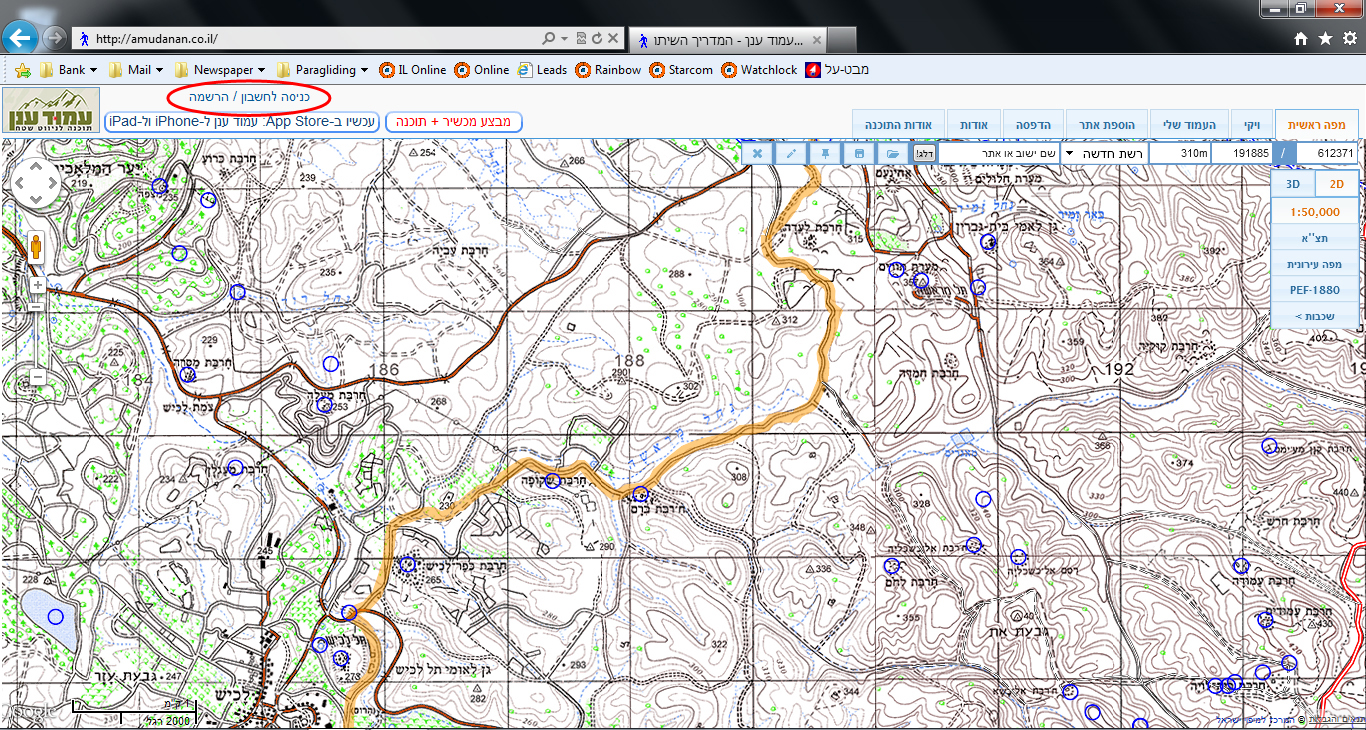Open the Watchlock bookmark
Viewport: 1366px width, 730px height.
tap(759, 70)
